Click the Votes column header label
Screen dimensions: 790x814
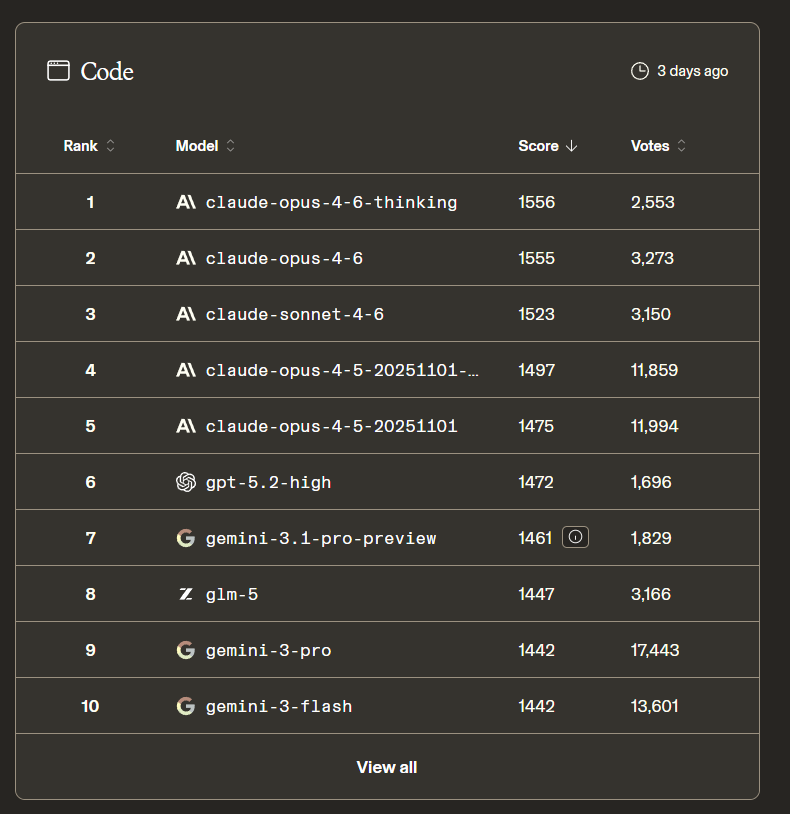[x=650, y=146]
